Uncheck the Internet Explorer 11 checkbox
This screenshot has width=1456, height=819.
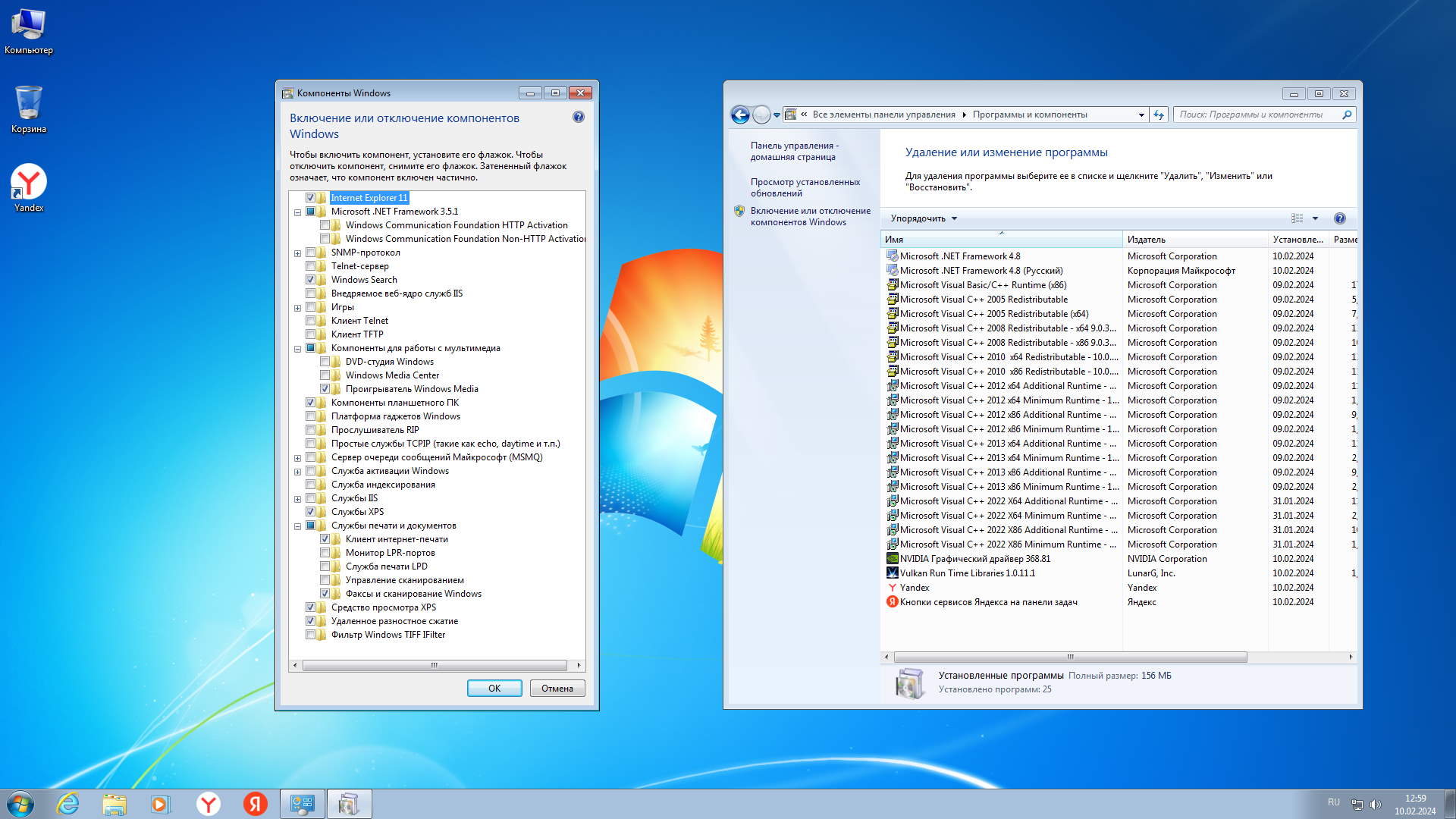point(310,198)
